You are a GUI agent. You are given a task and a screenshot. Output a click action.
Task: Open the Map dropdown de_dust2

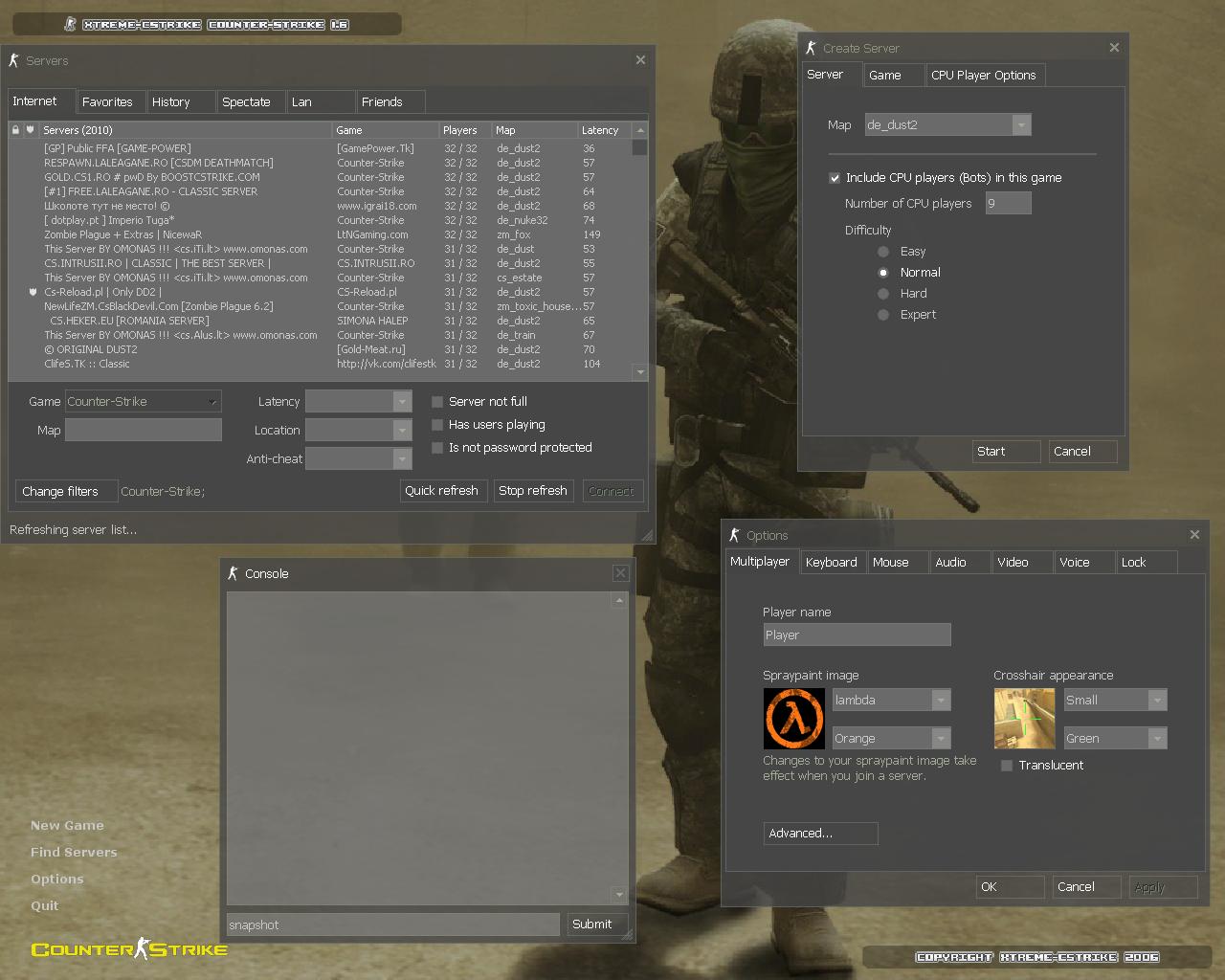[1021, 125]
